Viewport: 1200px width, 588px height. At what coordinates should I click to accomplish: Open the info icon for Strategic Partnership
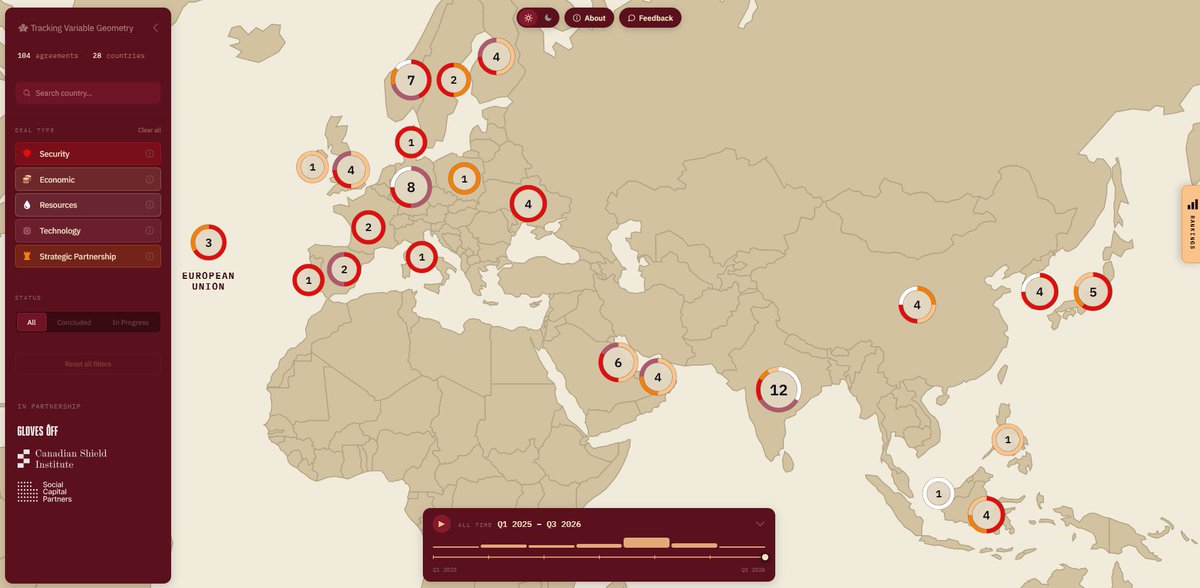coord(149,256)
